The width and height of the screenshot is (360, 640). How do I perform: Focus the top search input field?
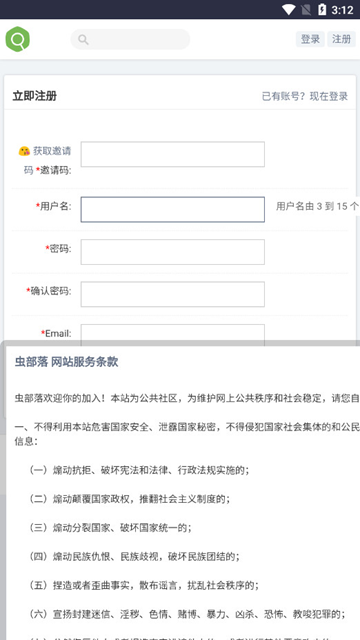point(130,39)
